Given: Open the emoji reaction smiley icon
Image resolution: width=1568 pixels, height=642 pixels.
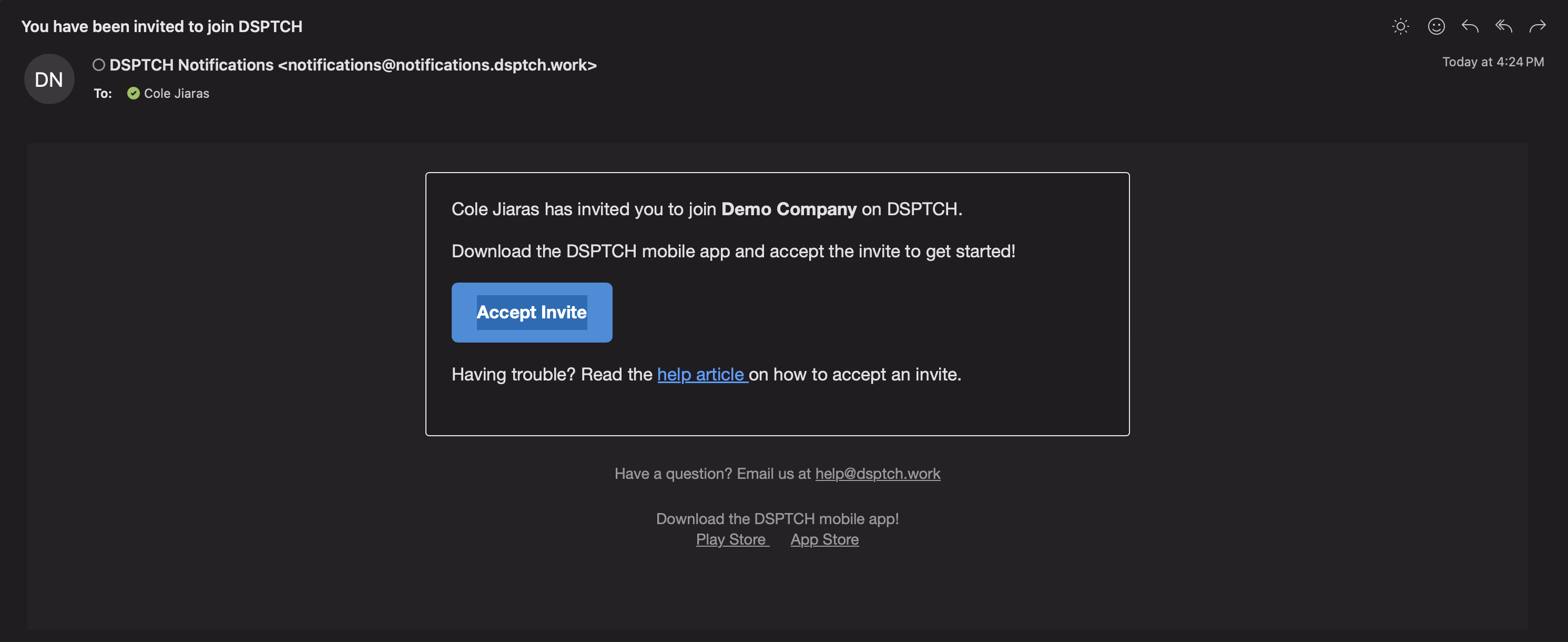Looking at the screenshot, I should [1436, 26].
